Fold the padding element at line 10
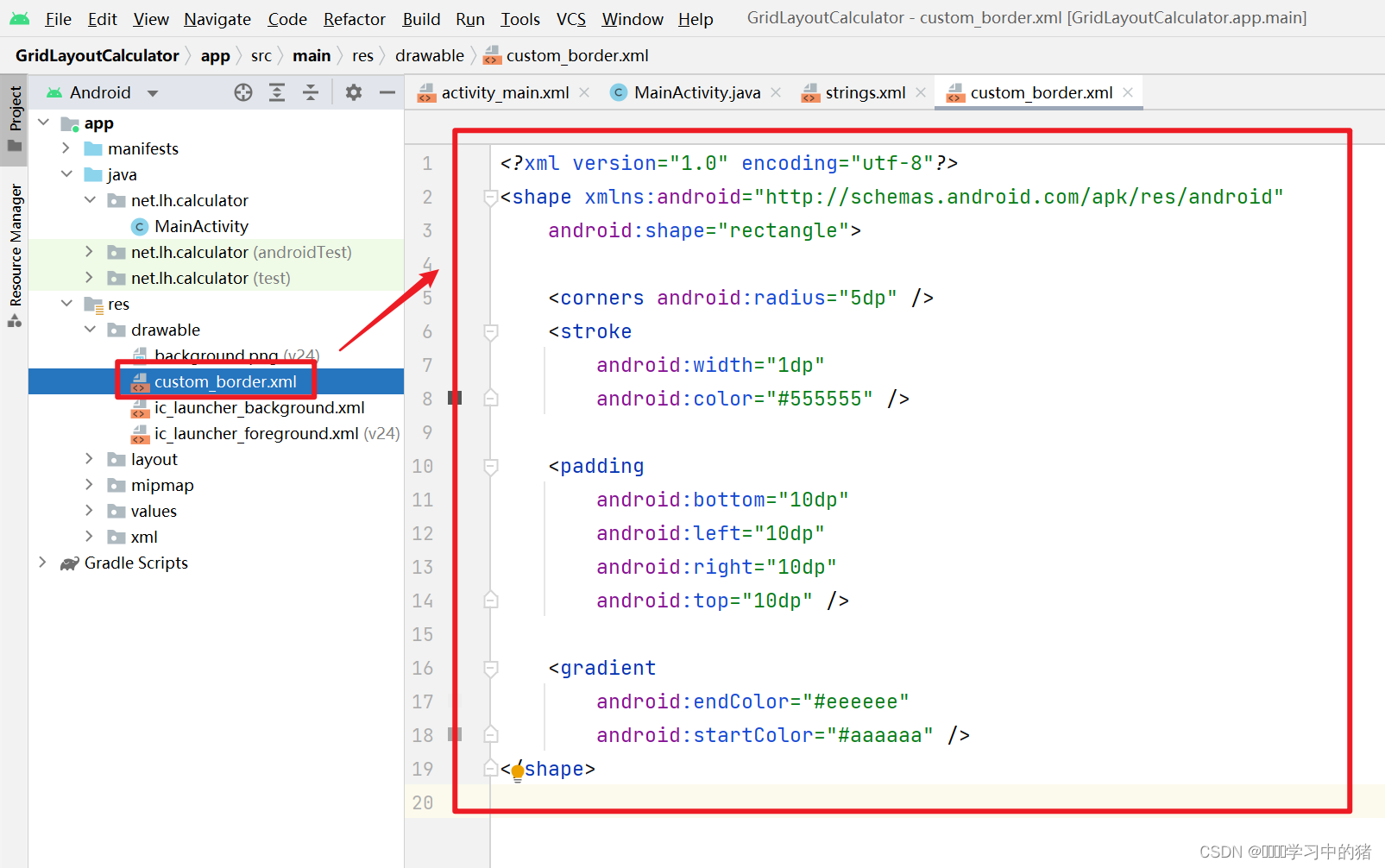 (x=490, y=467)
